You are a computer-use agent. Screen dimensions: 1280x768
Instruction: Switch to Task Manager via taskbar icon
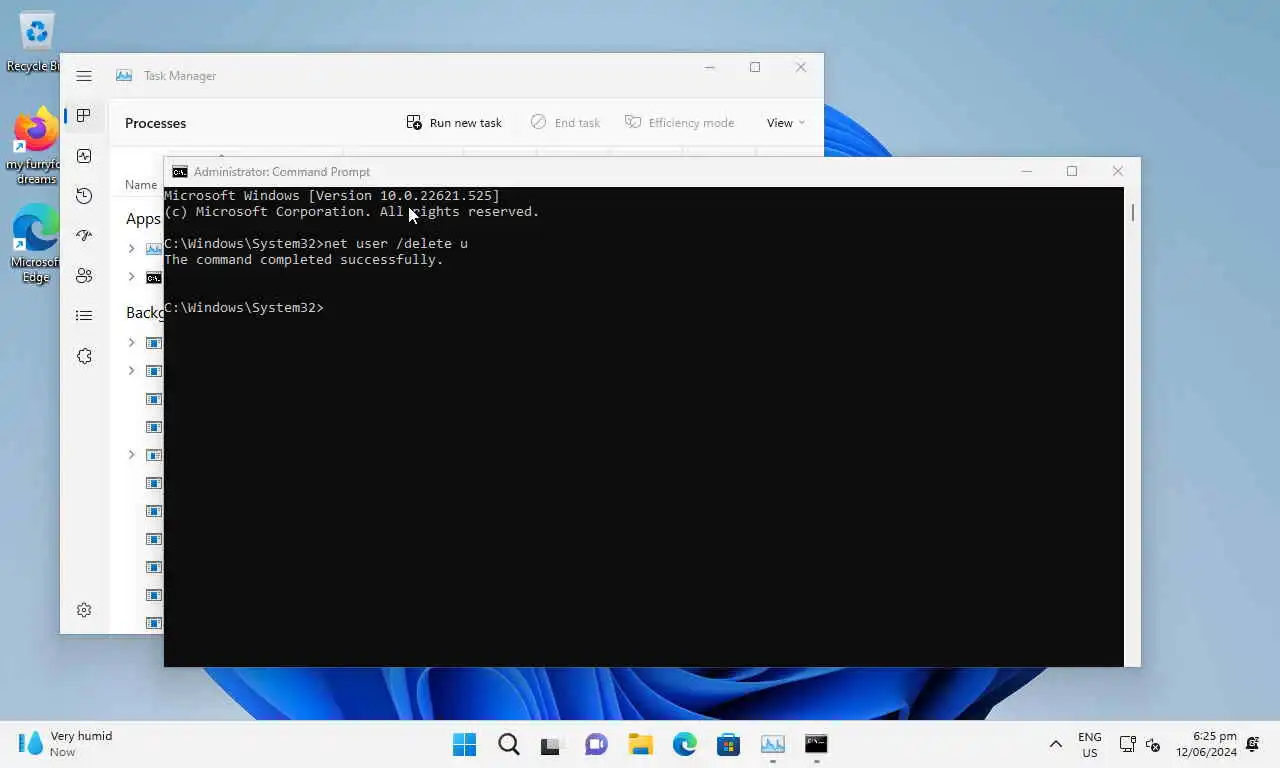tap(772, 744)
